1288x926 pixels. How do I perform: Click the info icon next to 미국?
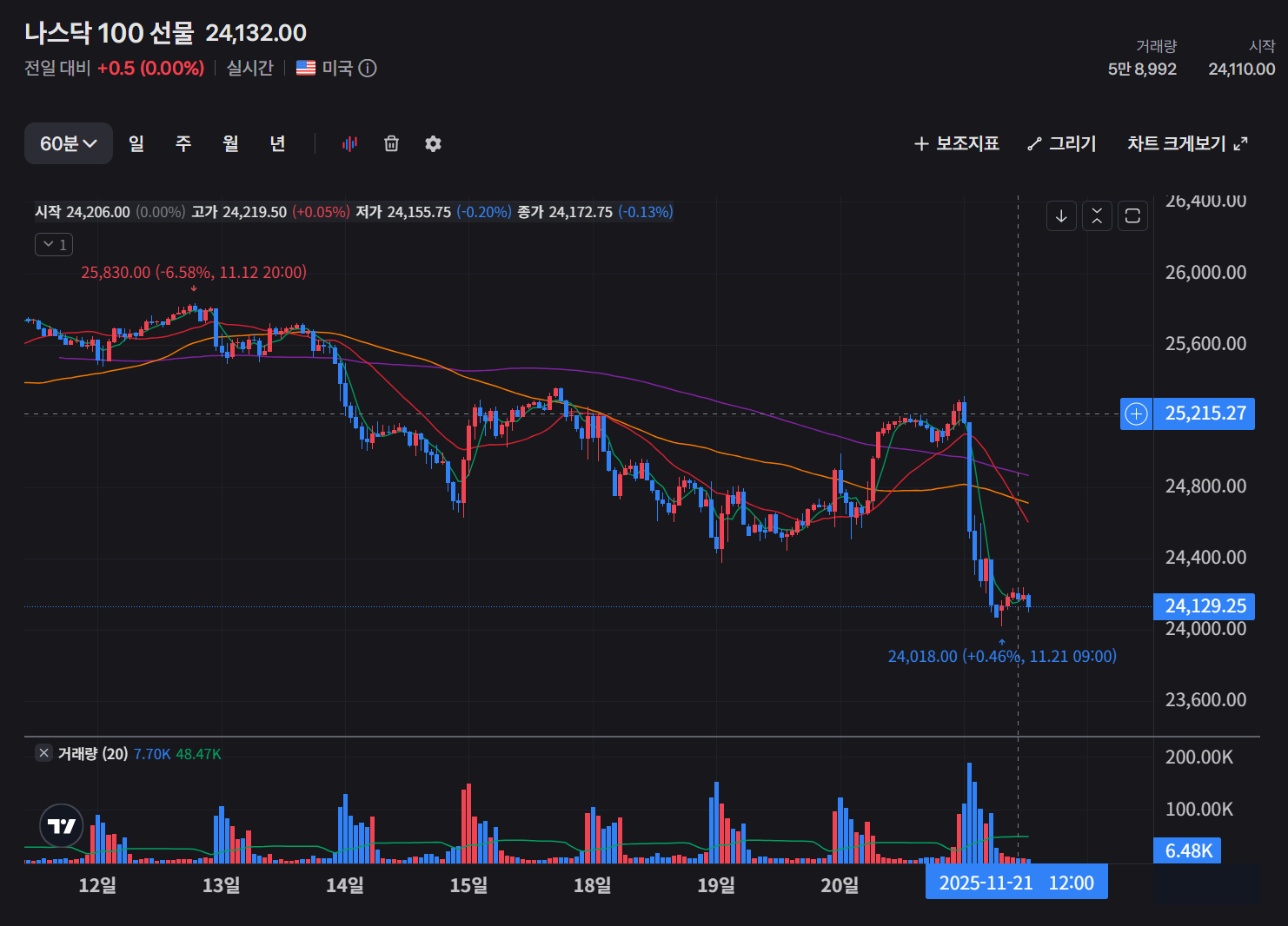click(x=368, y=68)
